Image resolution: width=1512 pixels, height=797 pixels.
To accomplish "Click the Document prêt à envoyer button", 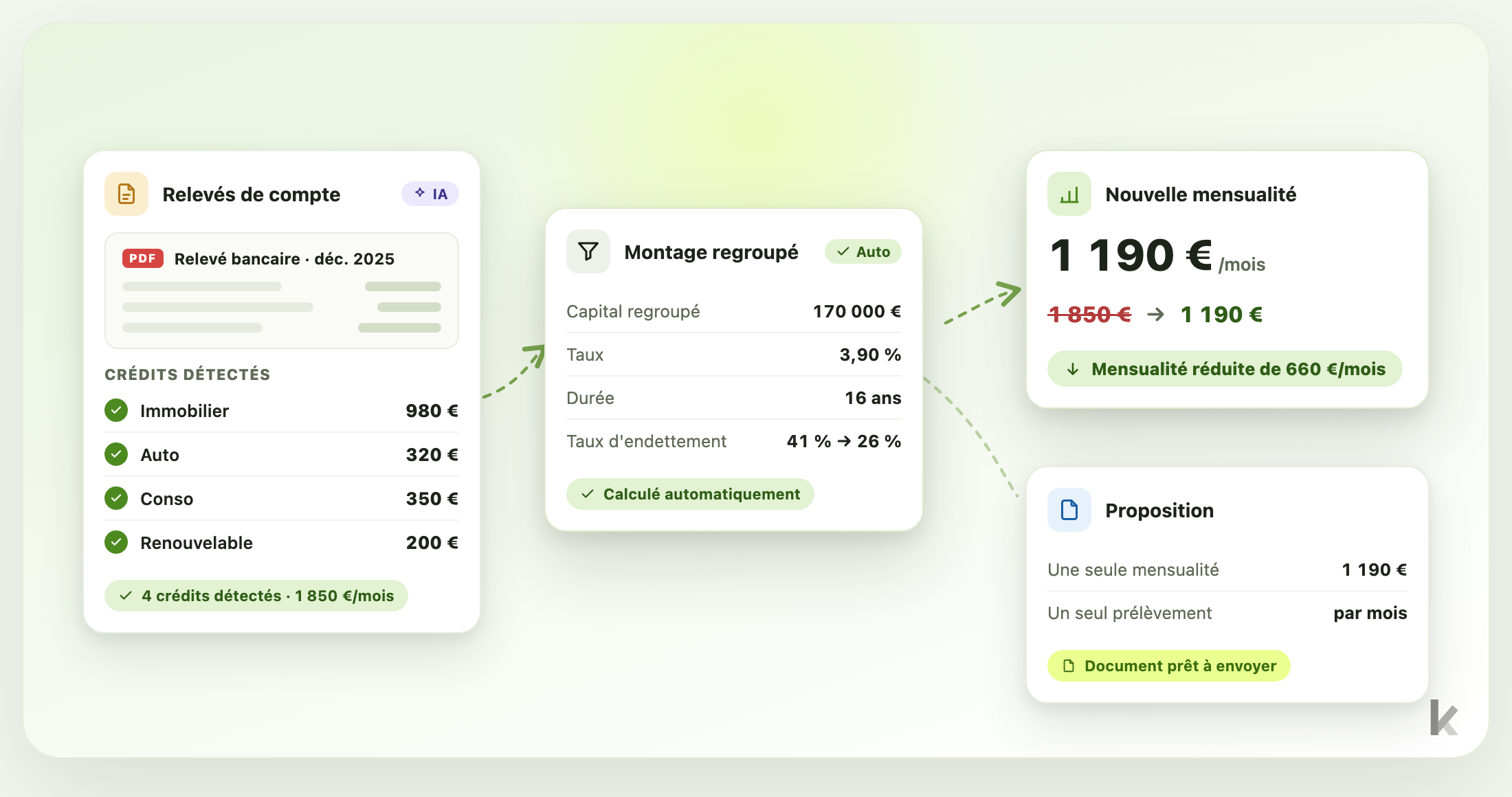I will 1169,666.
